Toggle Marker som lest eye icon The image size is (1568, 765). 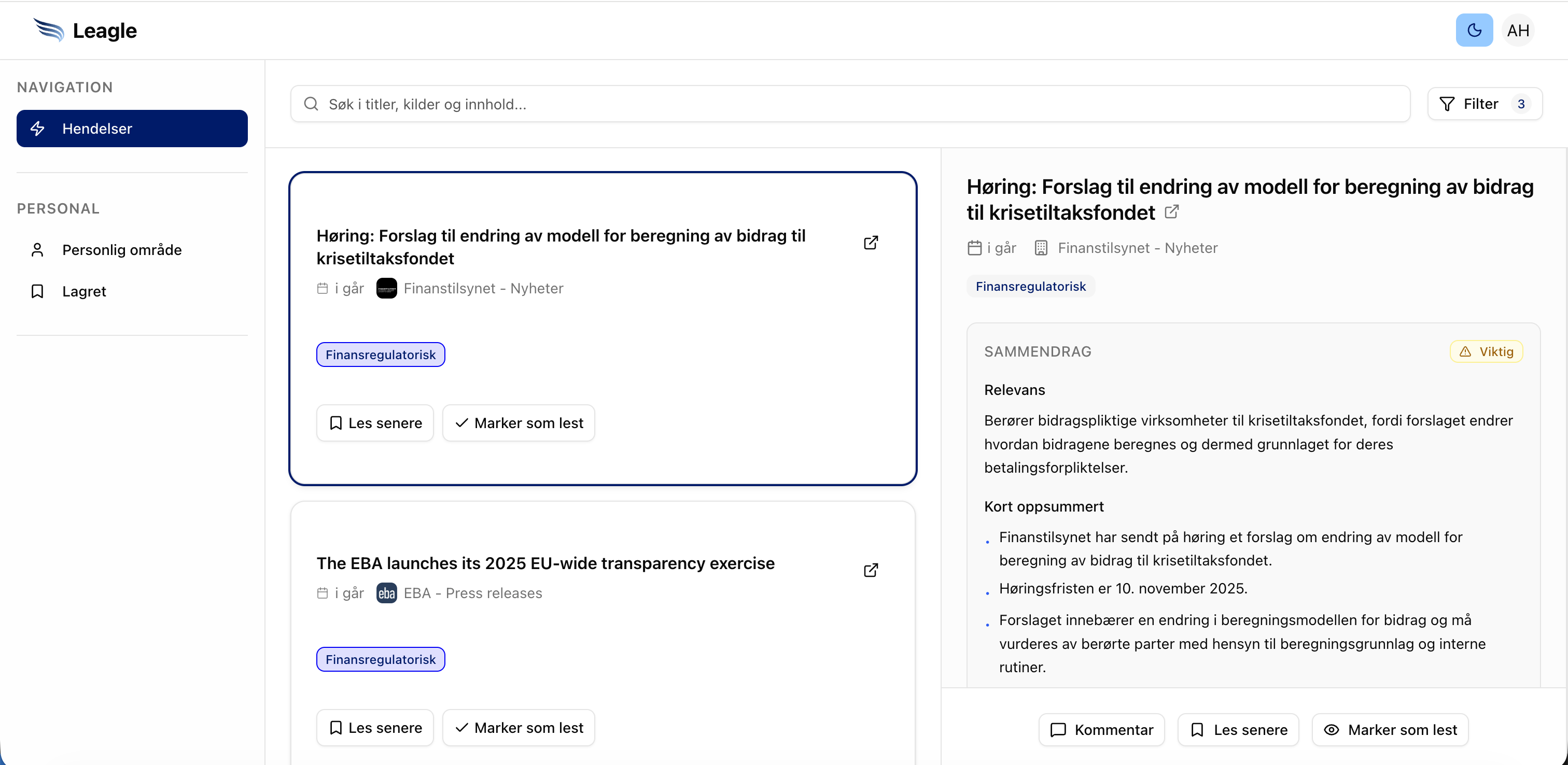click(1333, 730)
